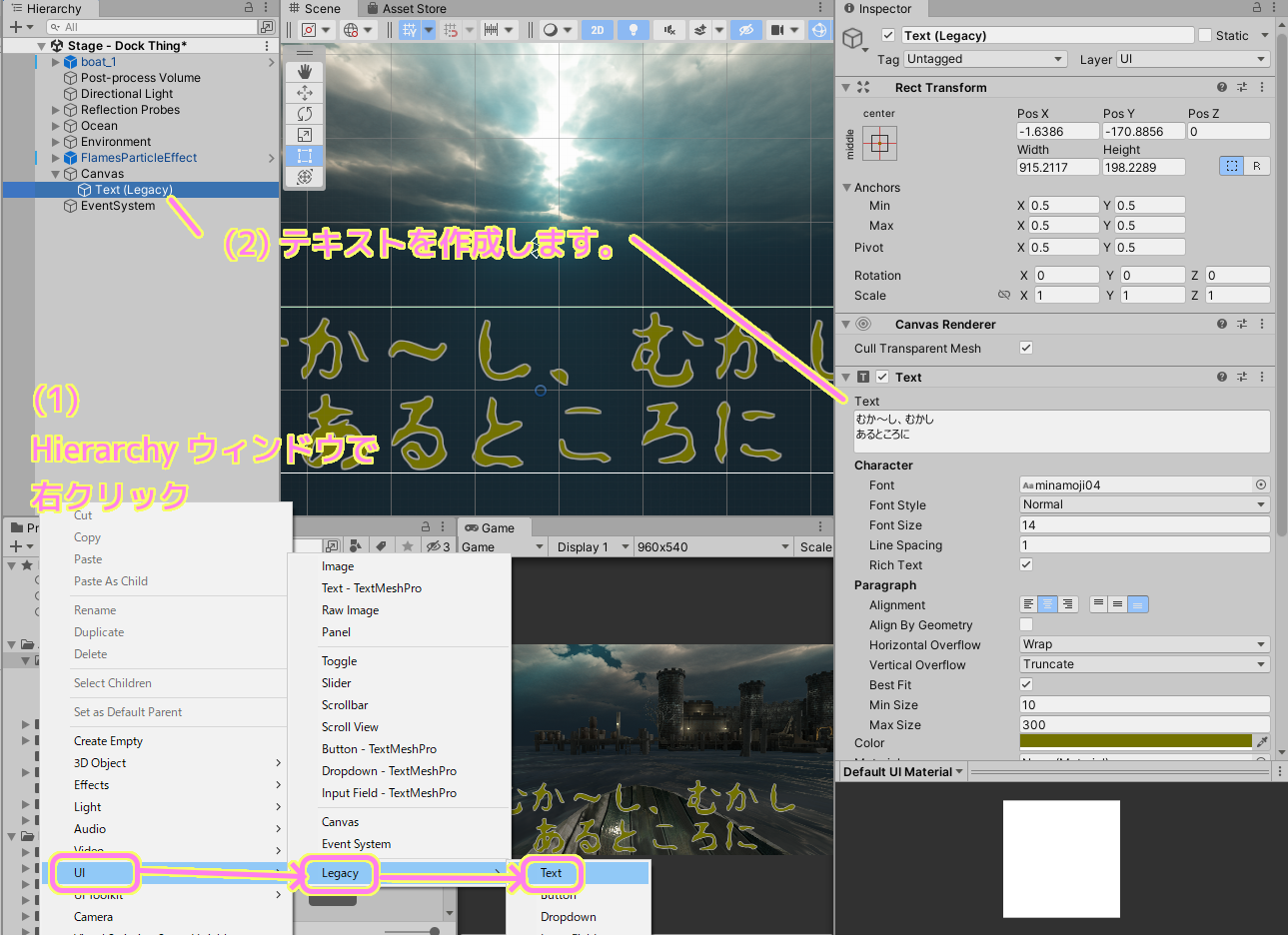Screen dimensions: 1288x935
Task: Disable Rich Text in the Text component
Action: point(1025,564)
